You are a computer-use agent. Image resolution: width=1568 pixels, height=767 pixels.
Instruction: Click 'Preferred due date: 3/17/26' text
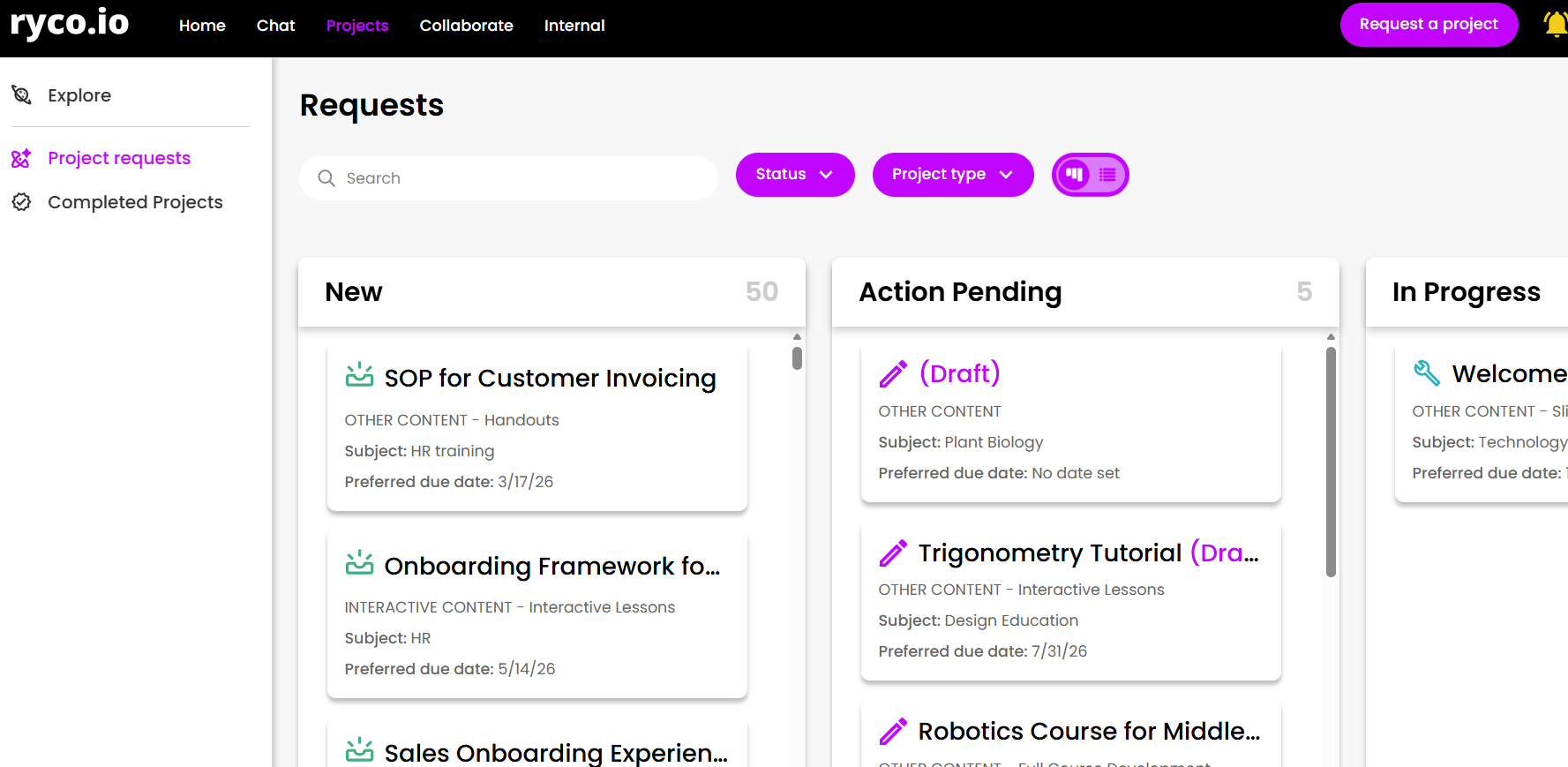coord(448,482)
